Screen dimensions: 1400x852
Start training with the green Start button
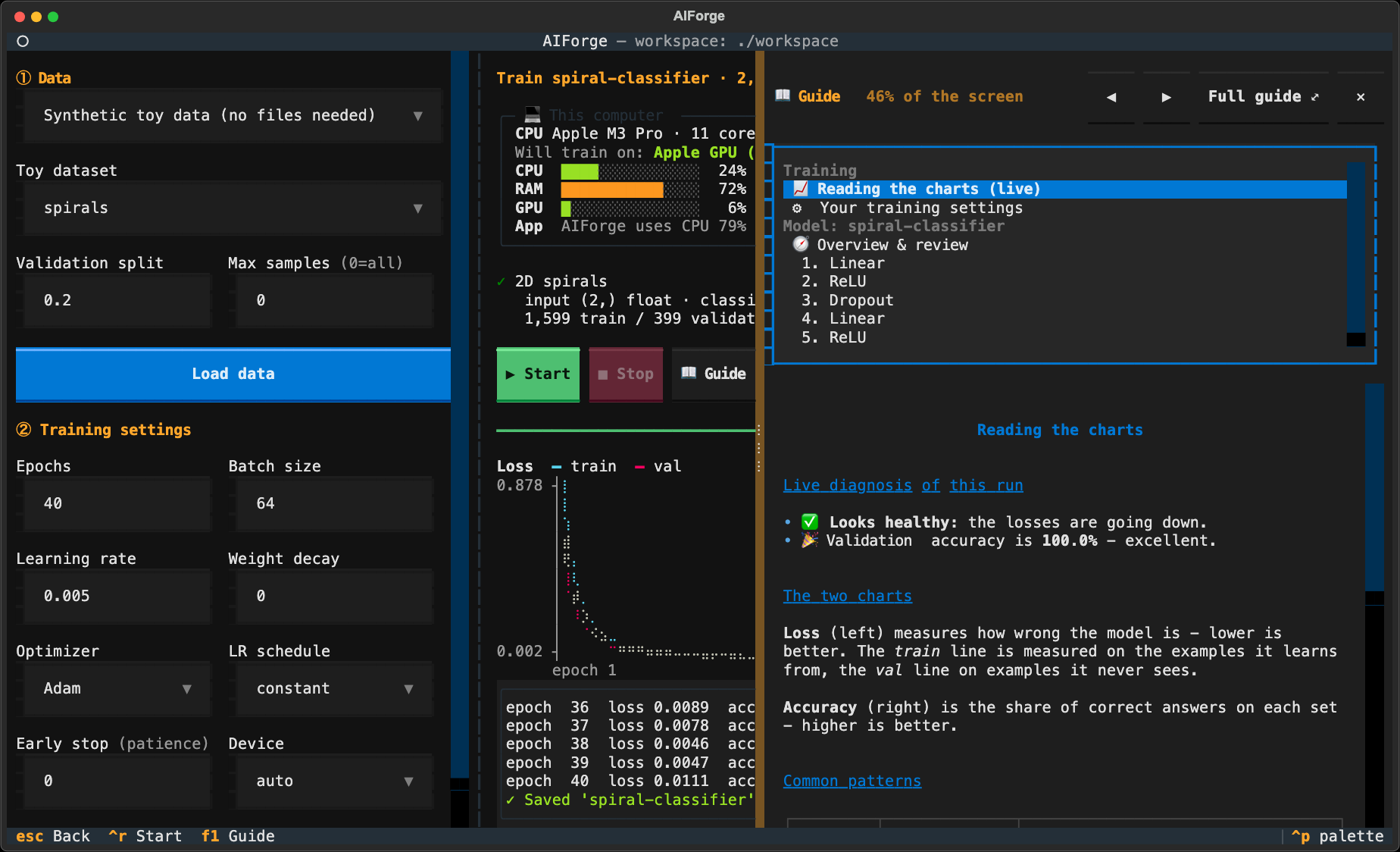538,374
